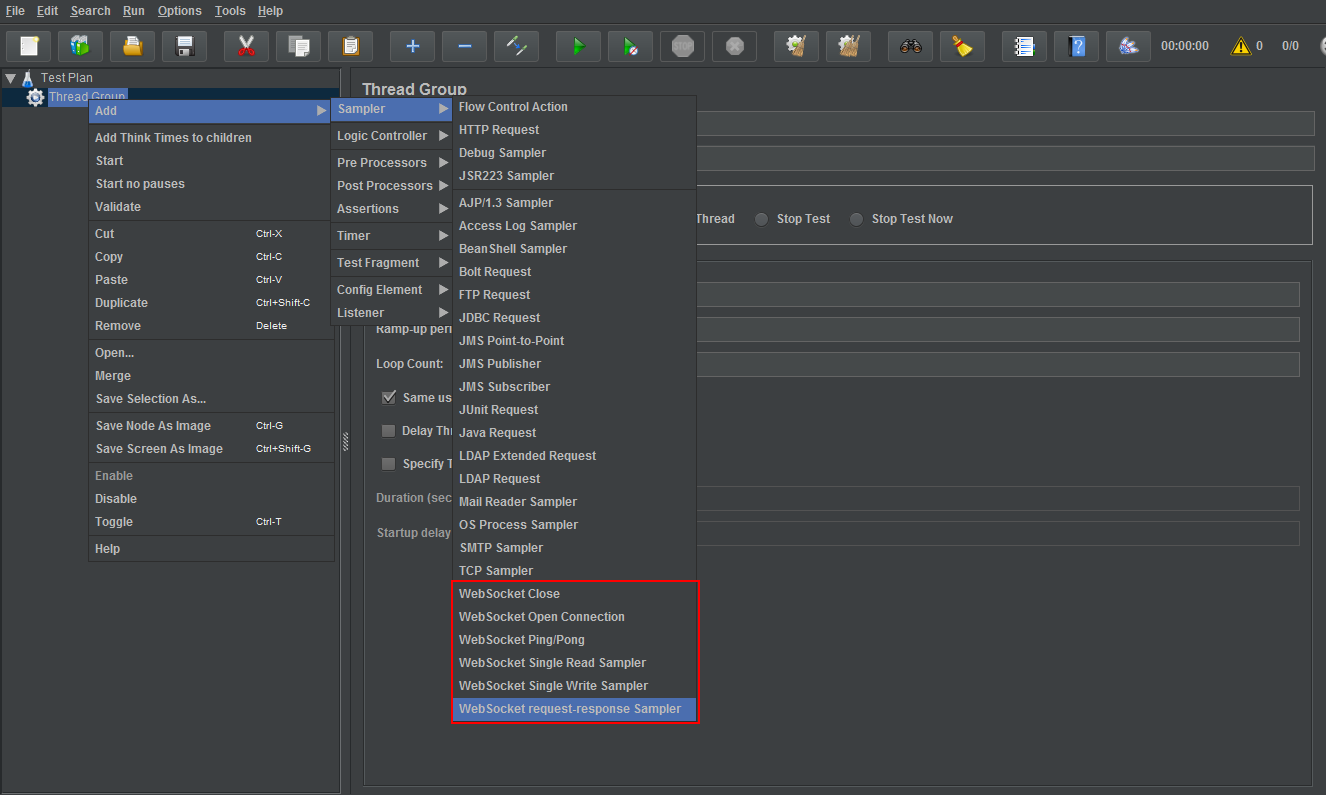Expand the Add submenu entry
This screenshot has width=1326, height=795.
pos(211,111)
